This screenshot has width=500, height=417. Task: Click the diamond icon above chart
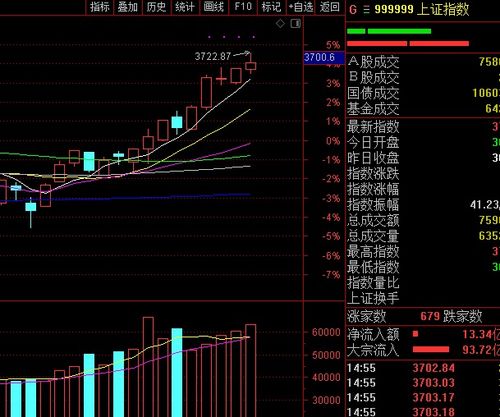click(x=280, y=23)
